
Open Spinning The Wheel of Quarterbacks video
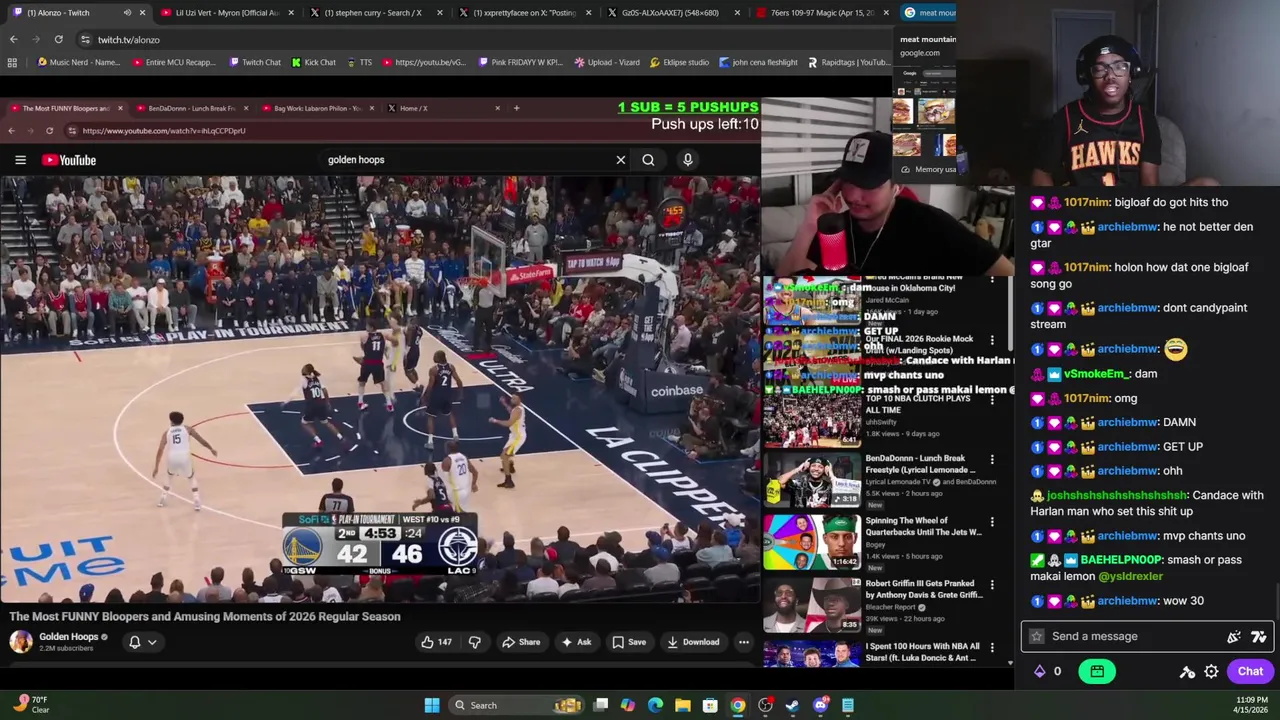click(x=812, y=544)
